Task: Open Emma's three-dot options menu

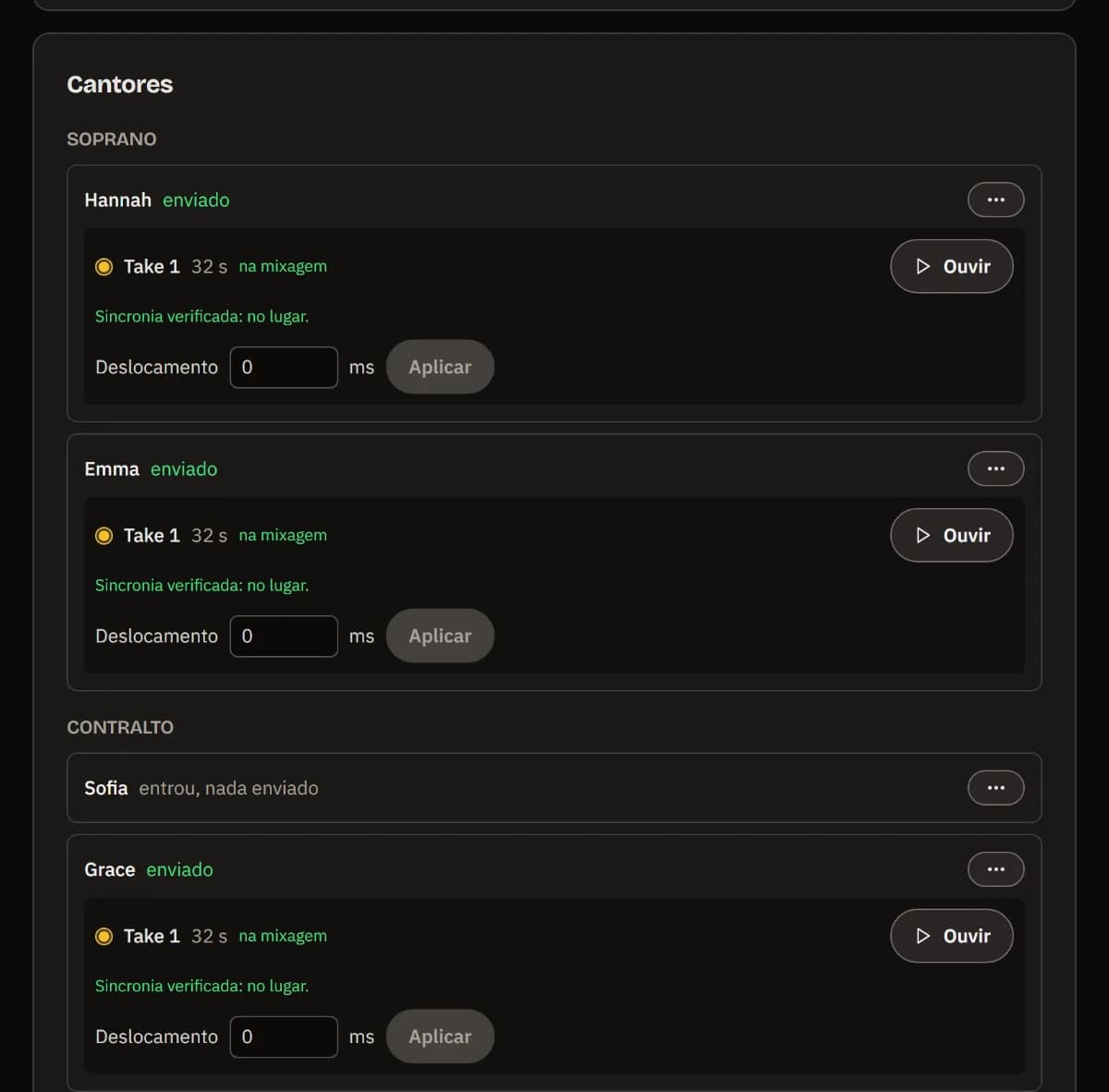Action: pos(995,468)
